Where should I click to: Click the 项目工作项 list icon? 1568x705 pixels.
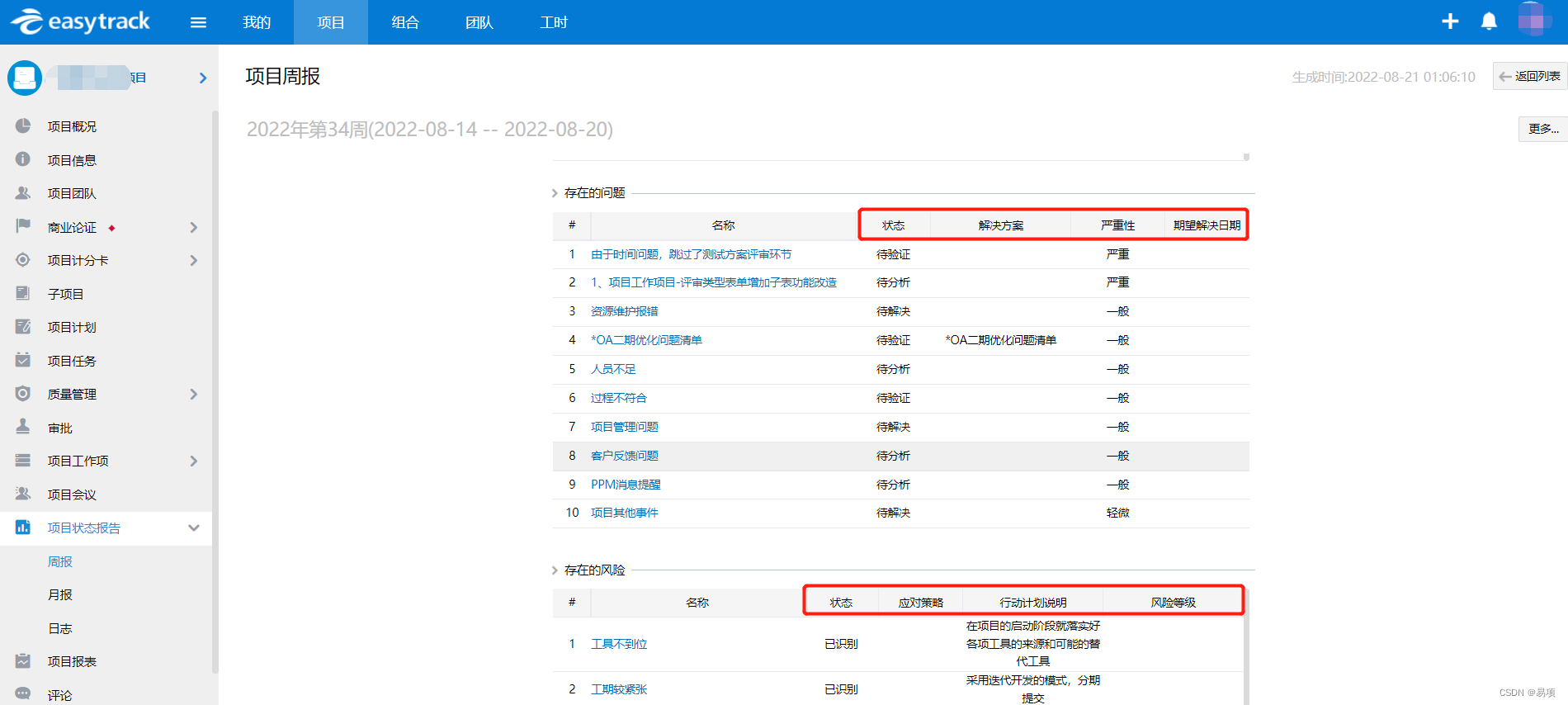(23, 460)
